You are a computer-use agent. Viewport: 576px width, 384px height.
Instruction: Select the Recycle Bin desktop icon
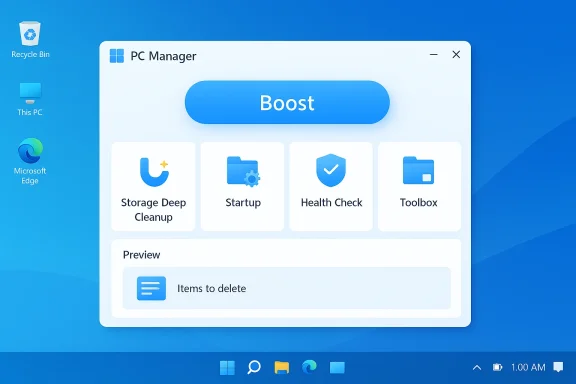(x=30, y=40)
